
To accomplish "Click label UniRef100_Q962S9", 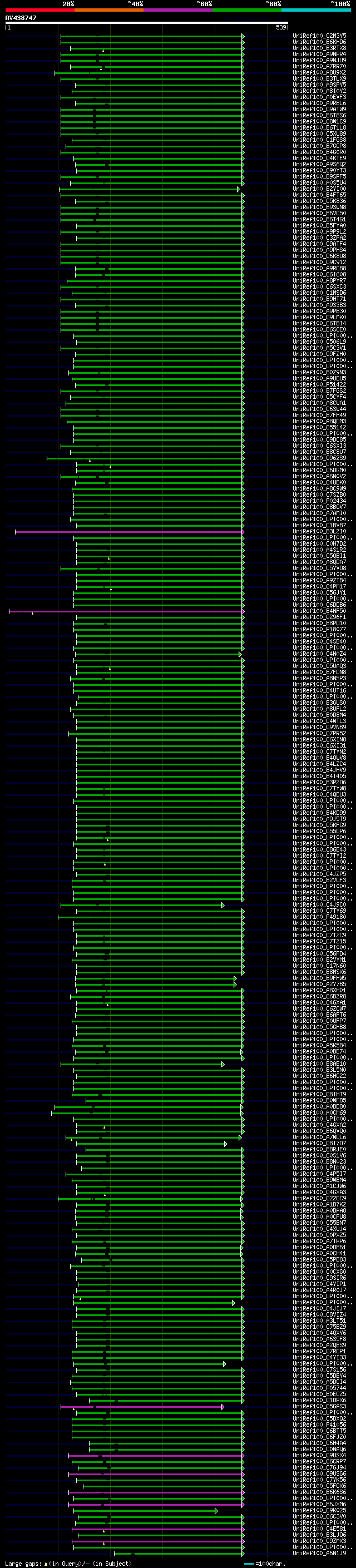I will pyautogui.click(x=319, y=458).
